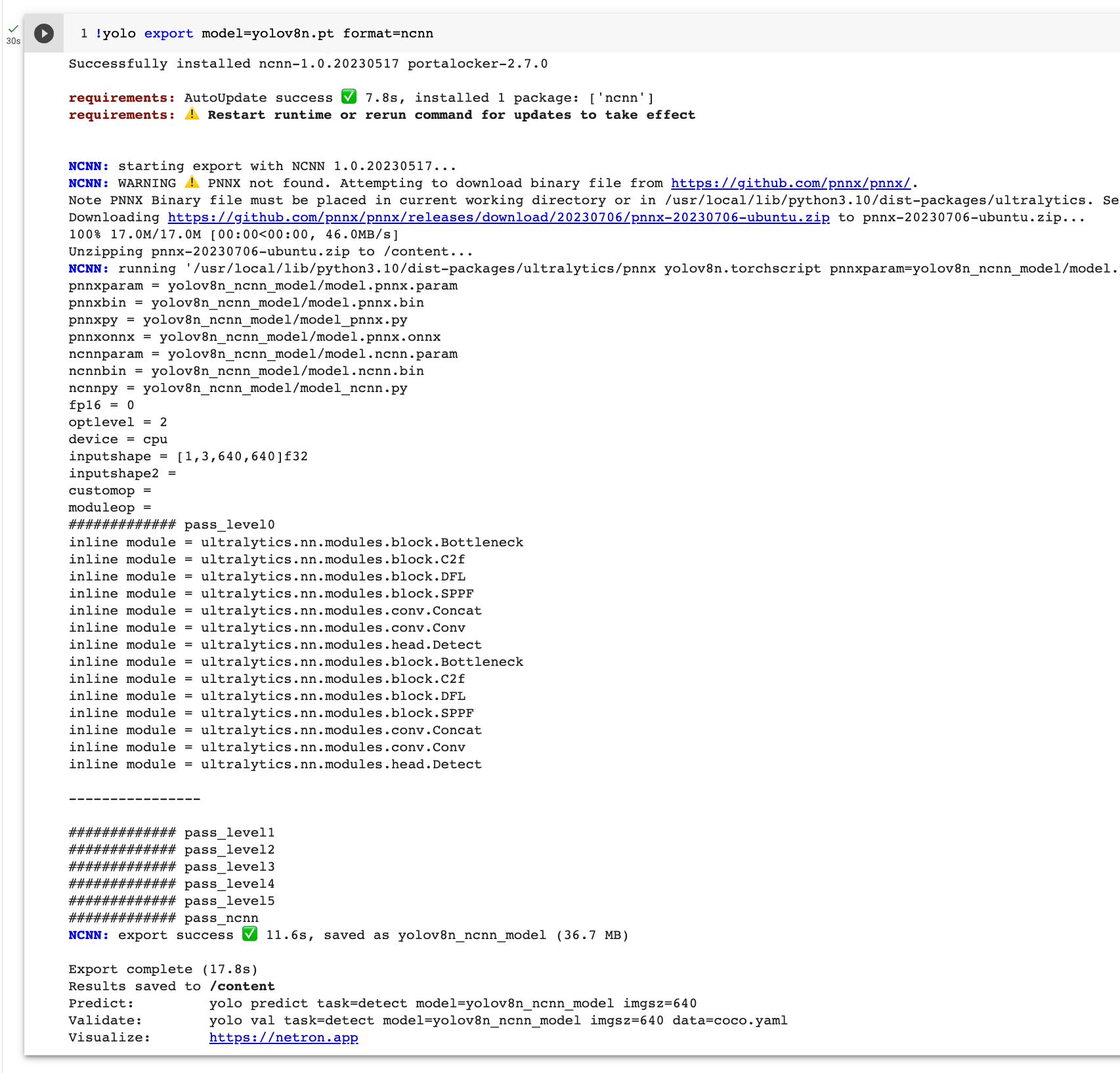Click the NCNN export success check mark
Viewport: 1120px width, 1073px height.
(250, 934)
